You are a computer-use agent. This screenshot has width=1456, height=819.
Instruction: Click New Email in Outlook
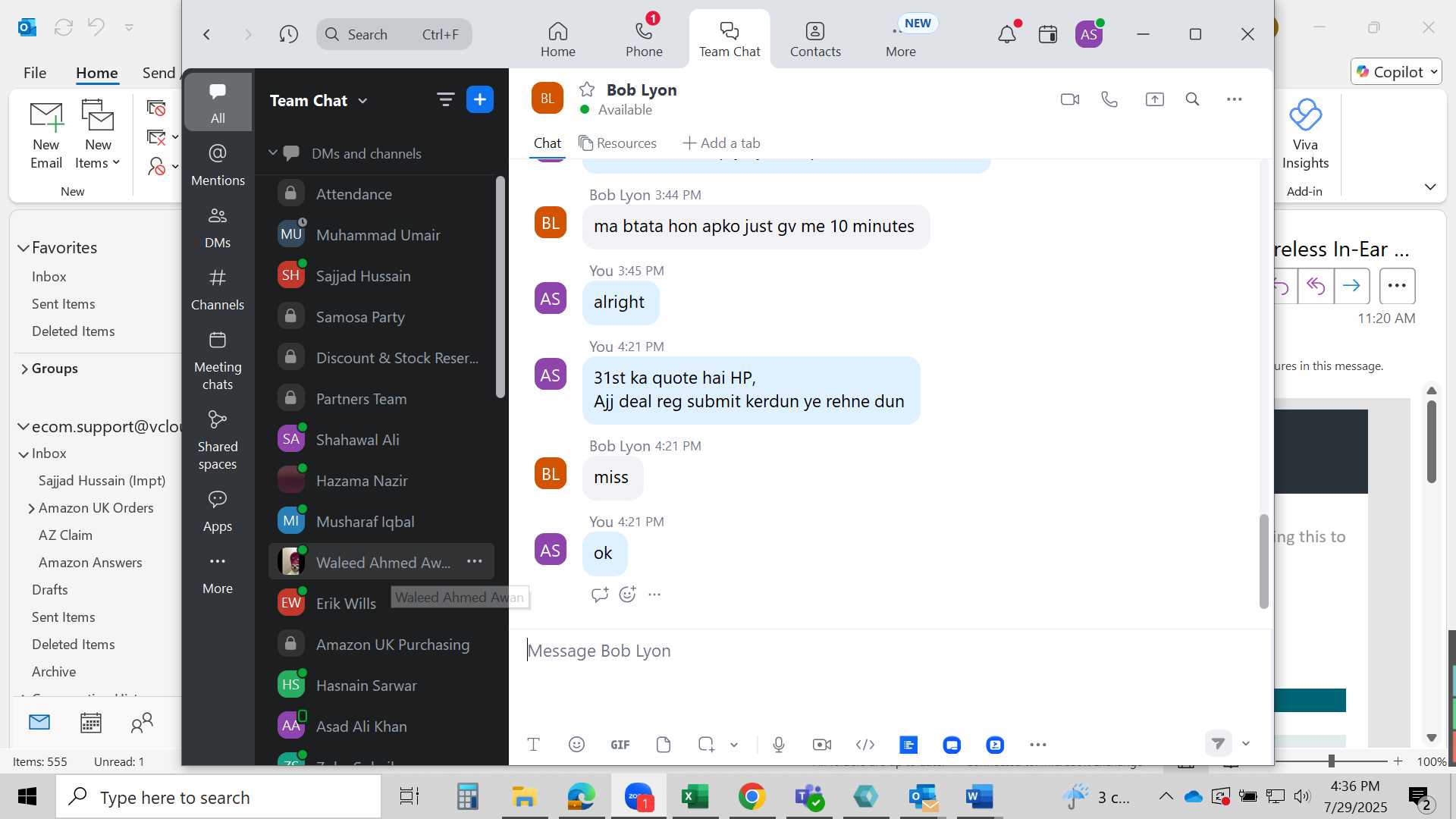(46, 135)
